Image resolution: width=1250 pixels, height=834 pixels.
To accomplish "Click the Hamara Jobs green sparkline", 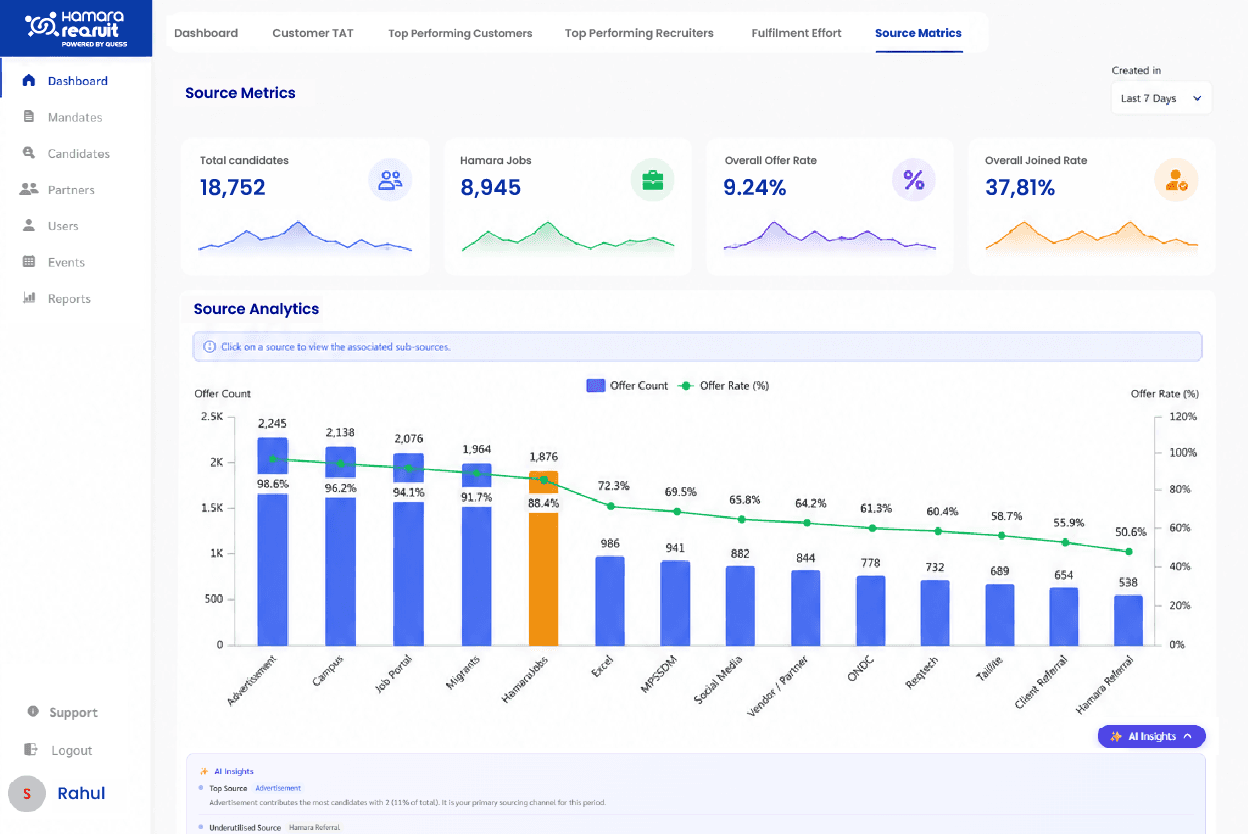I will pos(567,237).
